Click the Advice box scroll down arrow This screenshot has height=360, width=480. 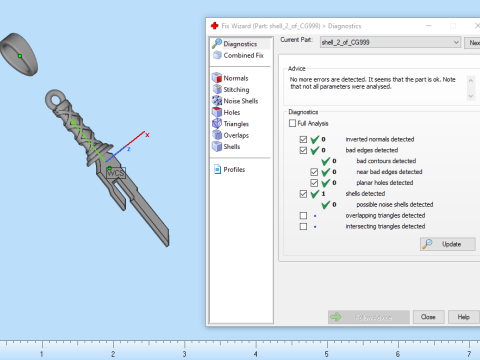coord(471,96)
